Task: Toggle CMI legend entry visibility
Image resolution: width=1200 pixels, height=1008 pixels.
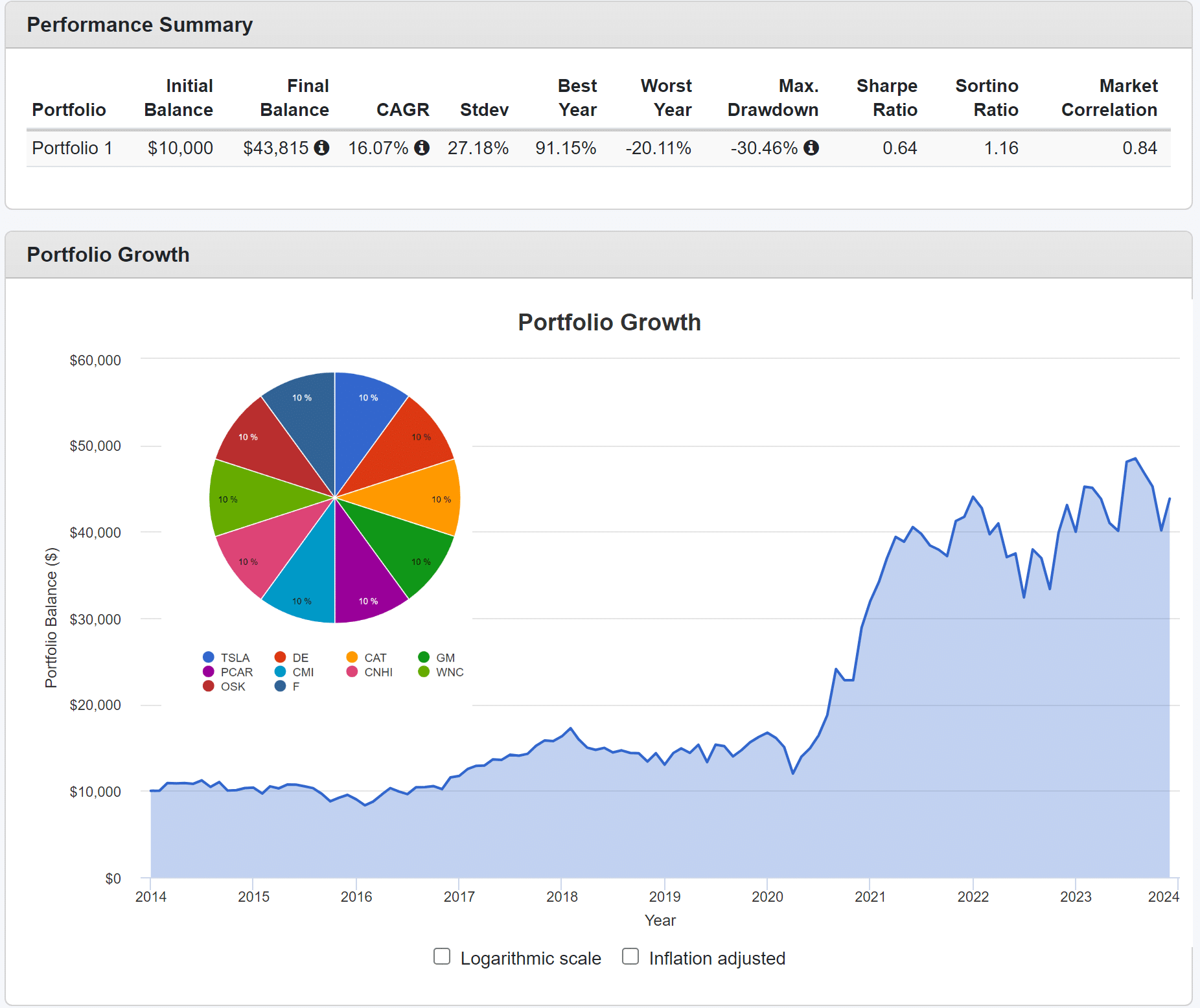Action: [x=302, y=672]
